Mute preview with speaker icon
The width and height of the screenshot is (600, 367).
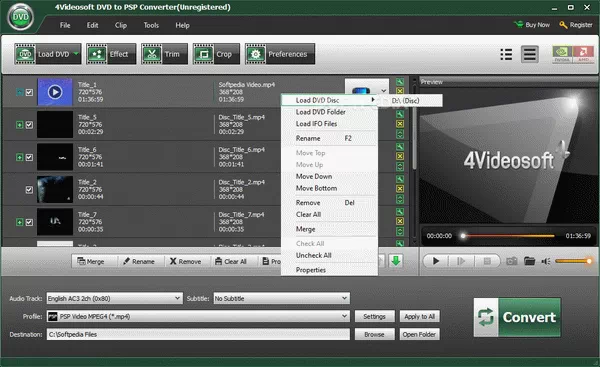546,261
